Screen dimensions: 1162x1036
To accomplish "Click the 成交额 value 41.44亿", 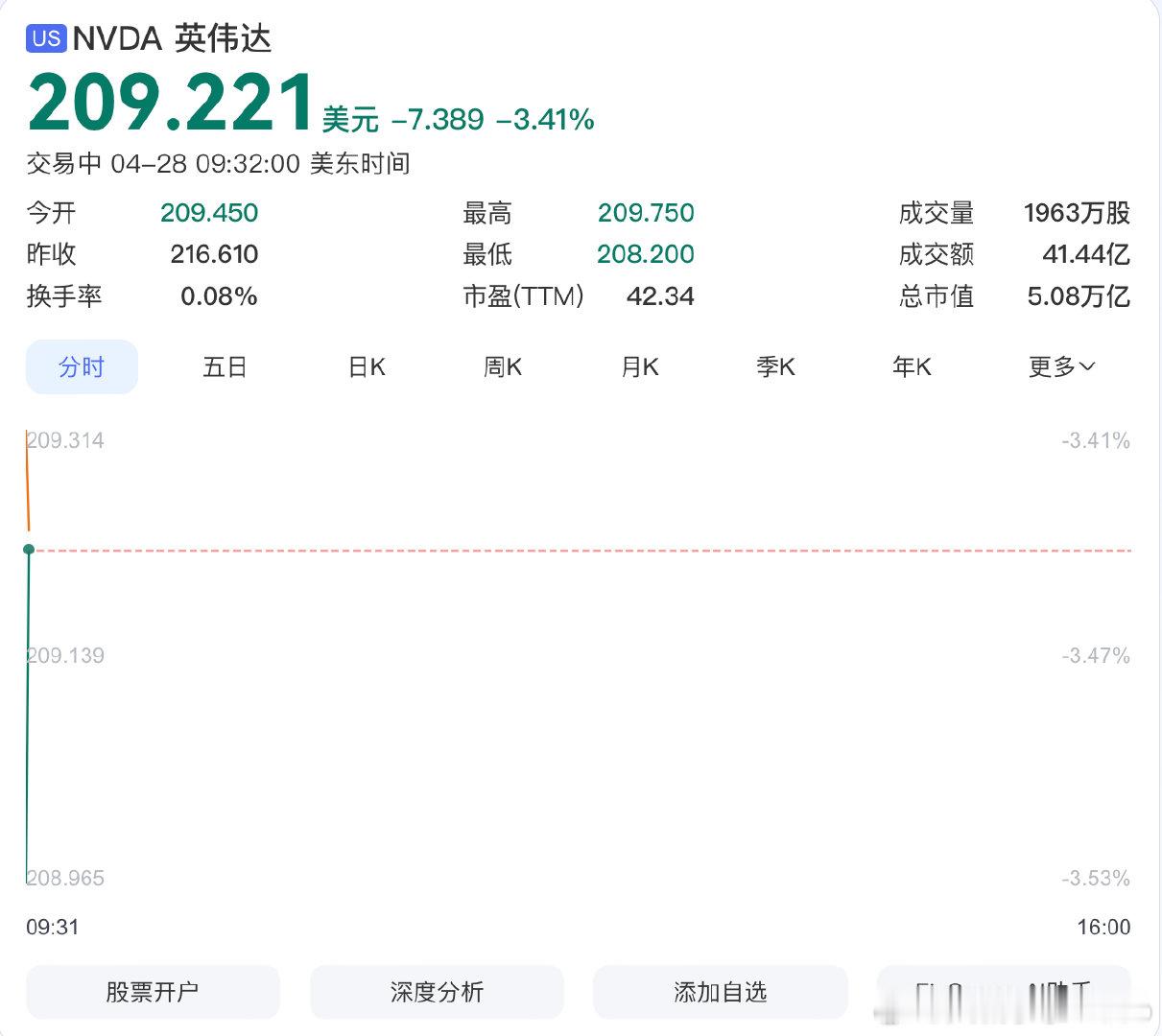I will point(1086,254).
